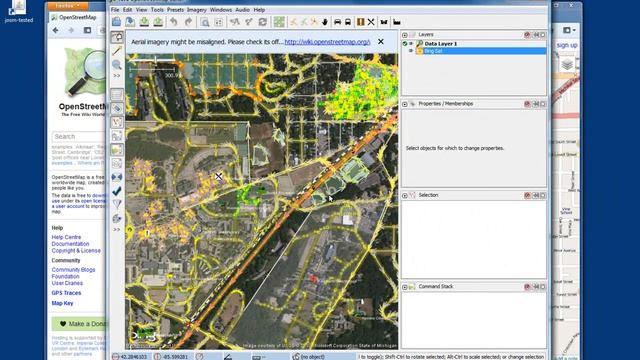Click the green Imagery grid toolbar icon
Viewport: 640px width, 360px height.
(x=279, y=22)
